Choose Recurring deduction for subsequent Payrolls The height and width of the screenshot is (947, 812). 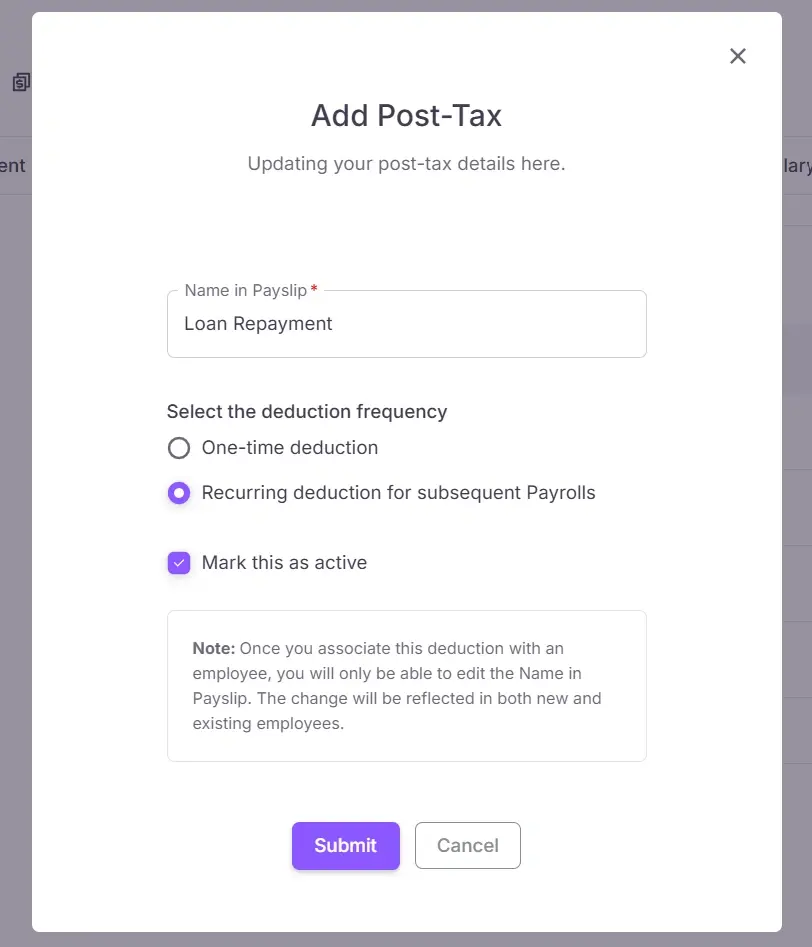(179, 492)
